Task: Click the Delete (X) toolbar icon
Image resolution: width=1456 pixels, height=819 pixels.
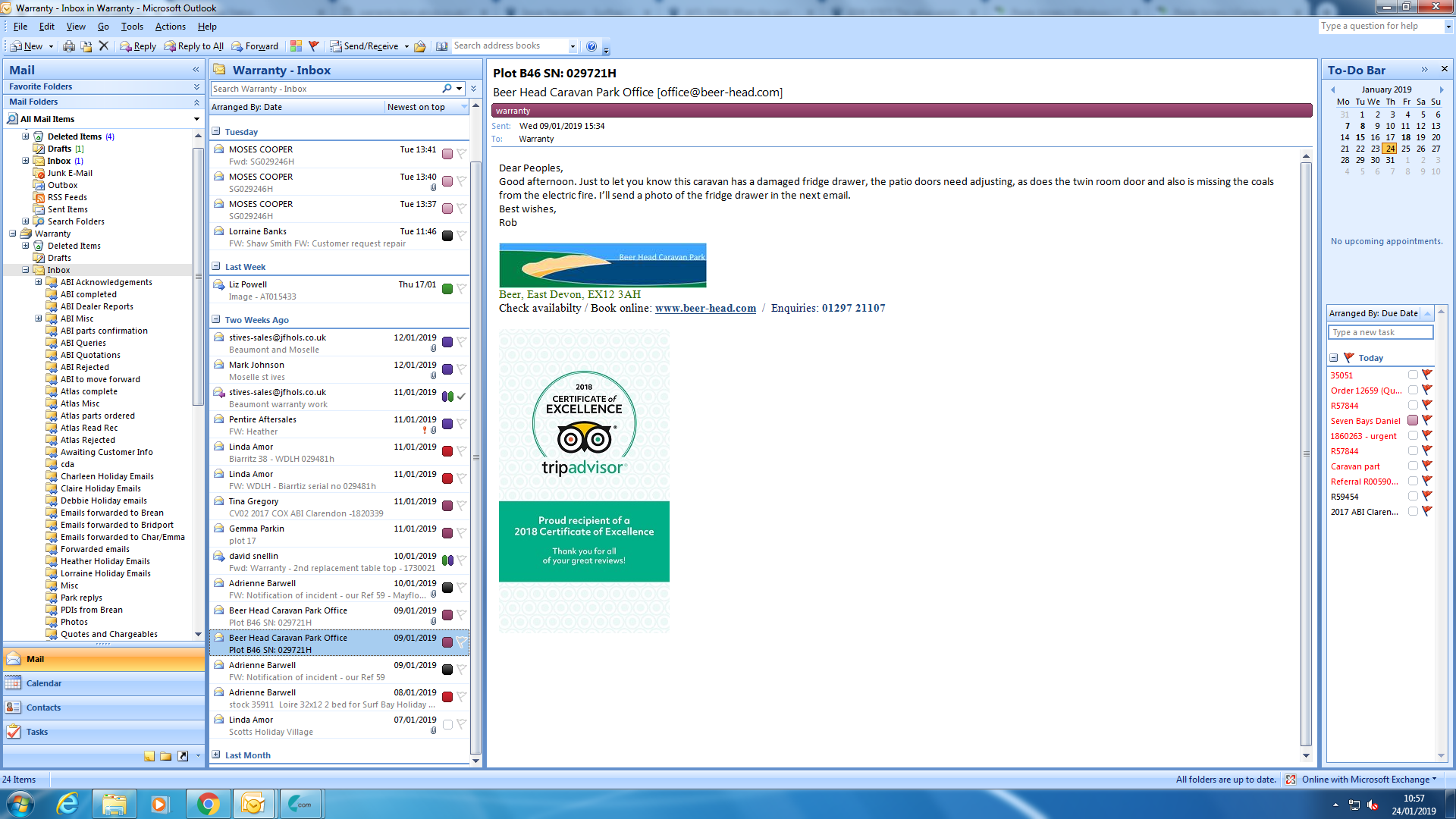Action: click(x=104, y=46)
